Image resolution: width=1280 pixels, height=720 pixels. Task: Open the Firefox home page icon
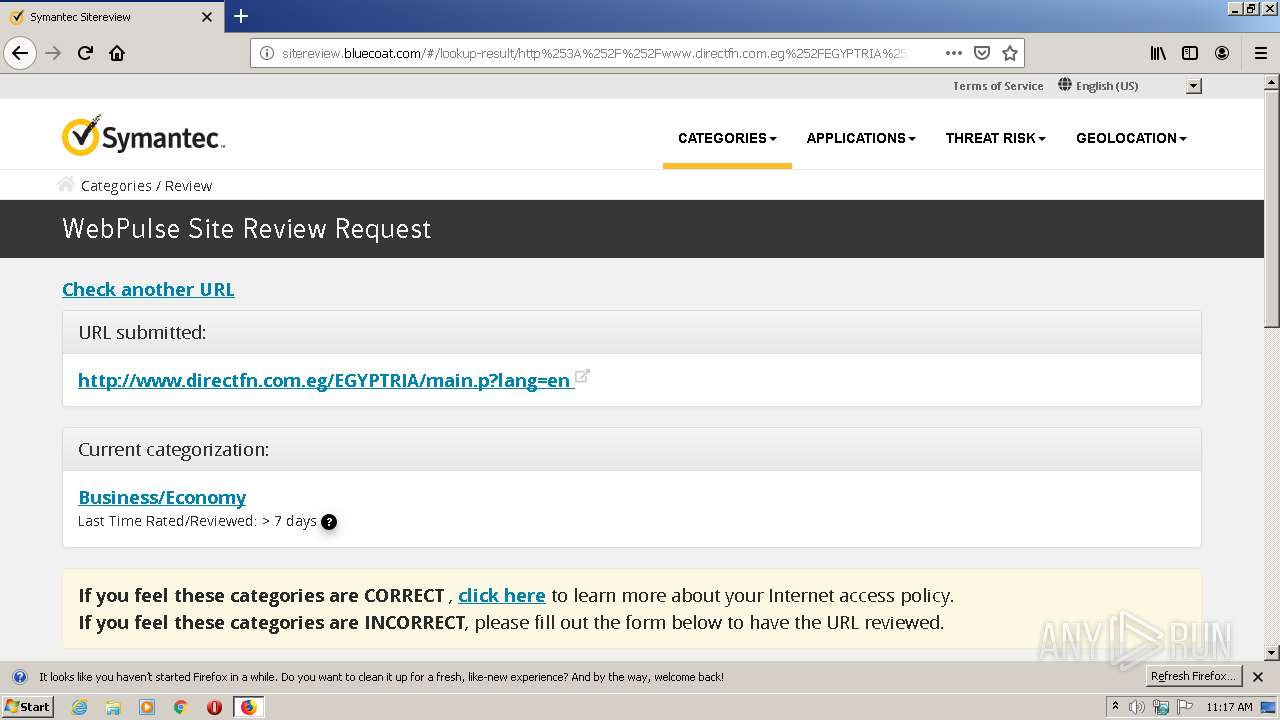117,53
